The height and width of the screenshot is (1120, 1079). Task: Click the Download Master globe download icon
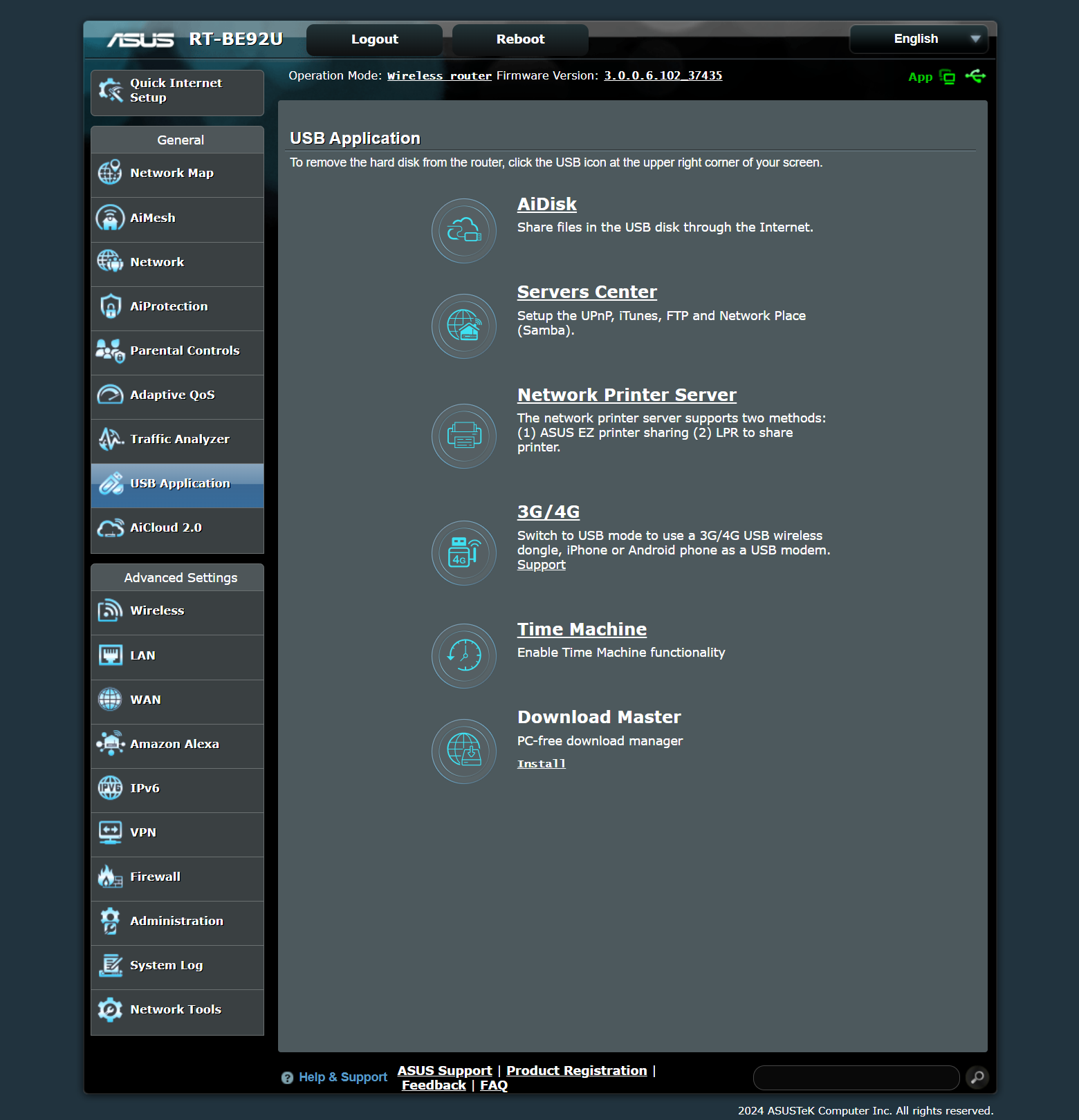pos(464,752)
